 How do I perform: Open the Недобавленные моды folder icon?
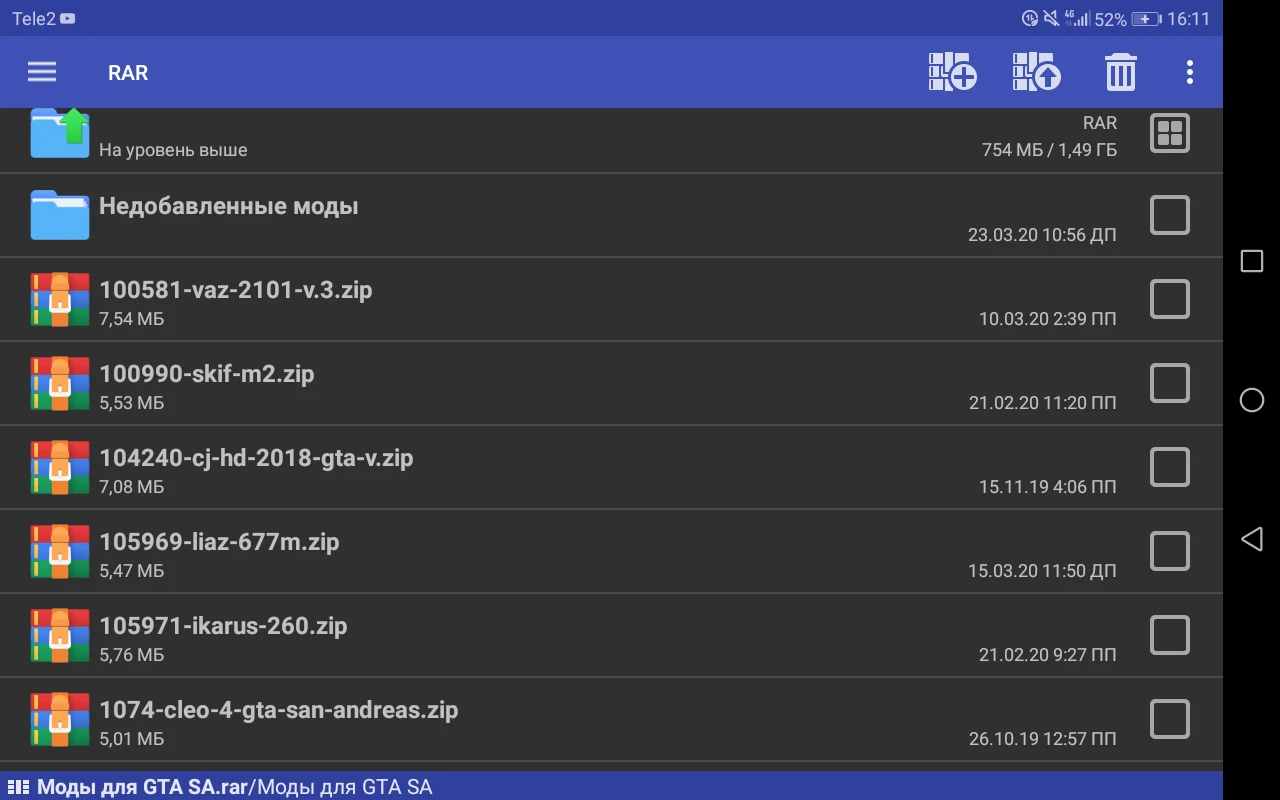[60, 215]
